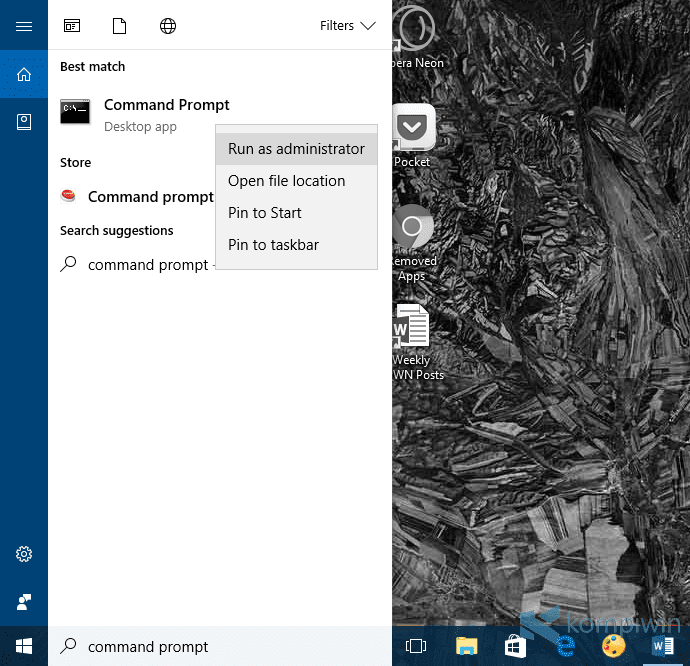This screenshot has height=666, width=690.
Task: Select the Removed Apps desktop icon
Action: [413, 243]
